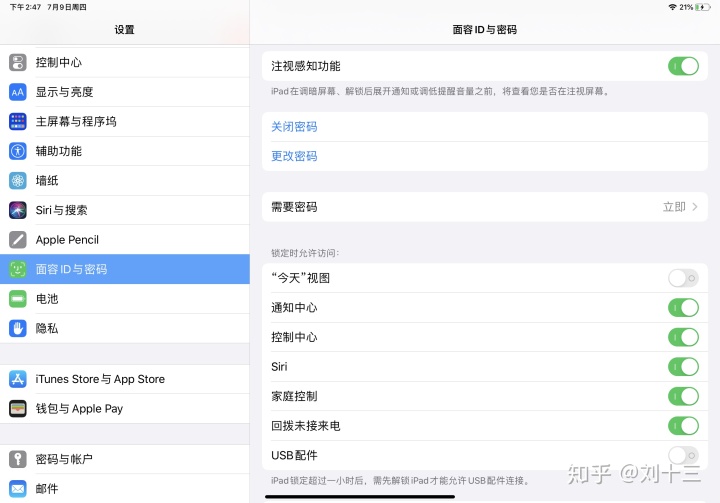The width and height of the screenshot is (720, 503).
Task: Disable the 通知中心 lock-screen switch
Action: (x=683, y=307)
